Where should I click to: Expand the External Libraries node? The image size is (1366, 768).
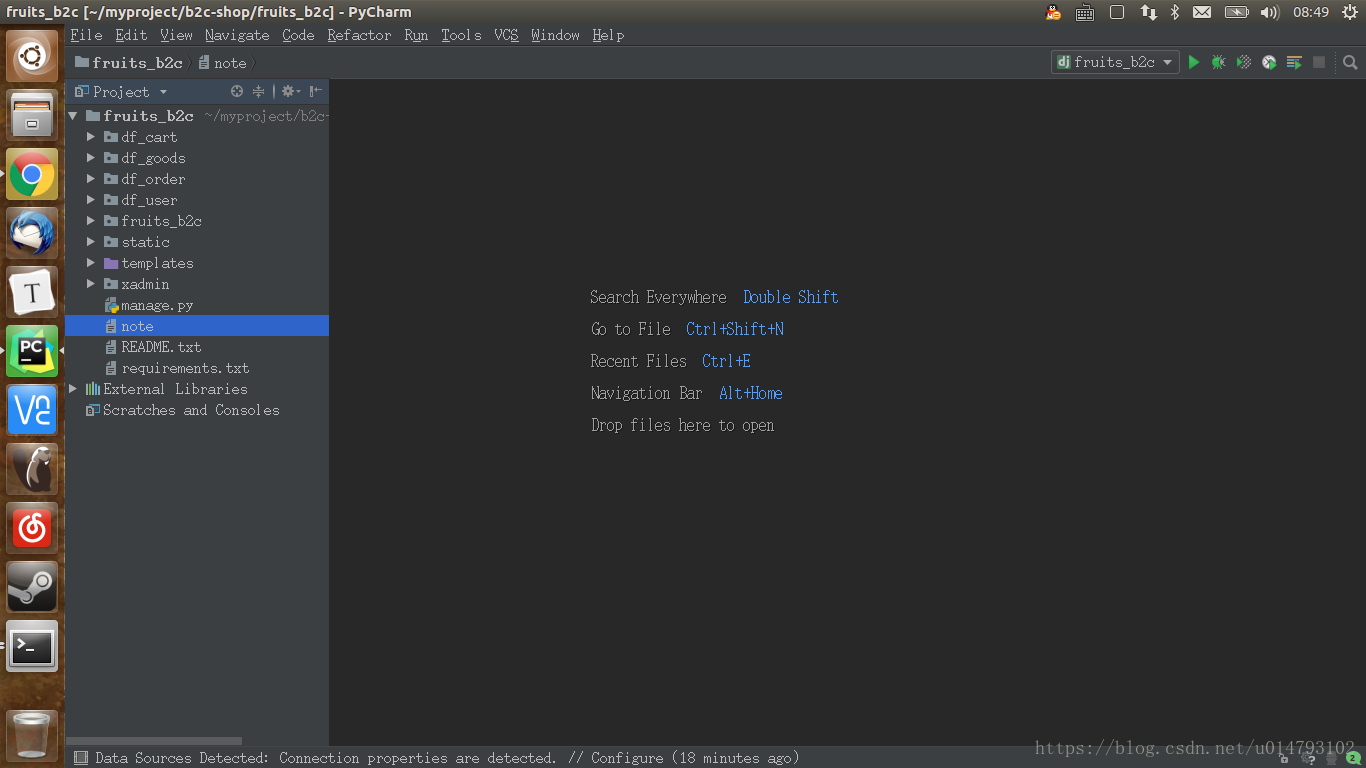[73, 389]
